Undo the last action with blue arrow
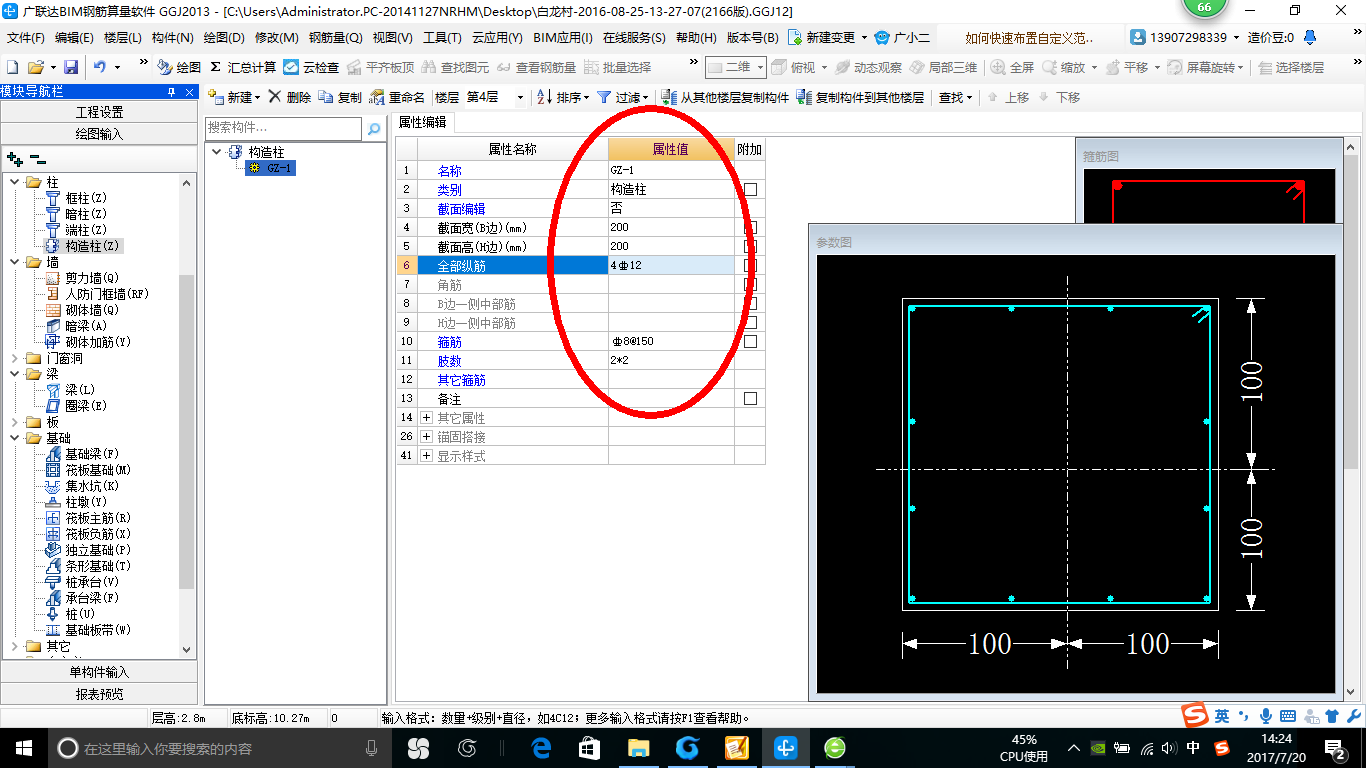The image size is (1366, 768). 100,67
